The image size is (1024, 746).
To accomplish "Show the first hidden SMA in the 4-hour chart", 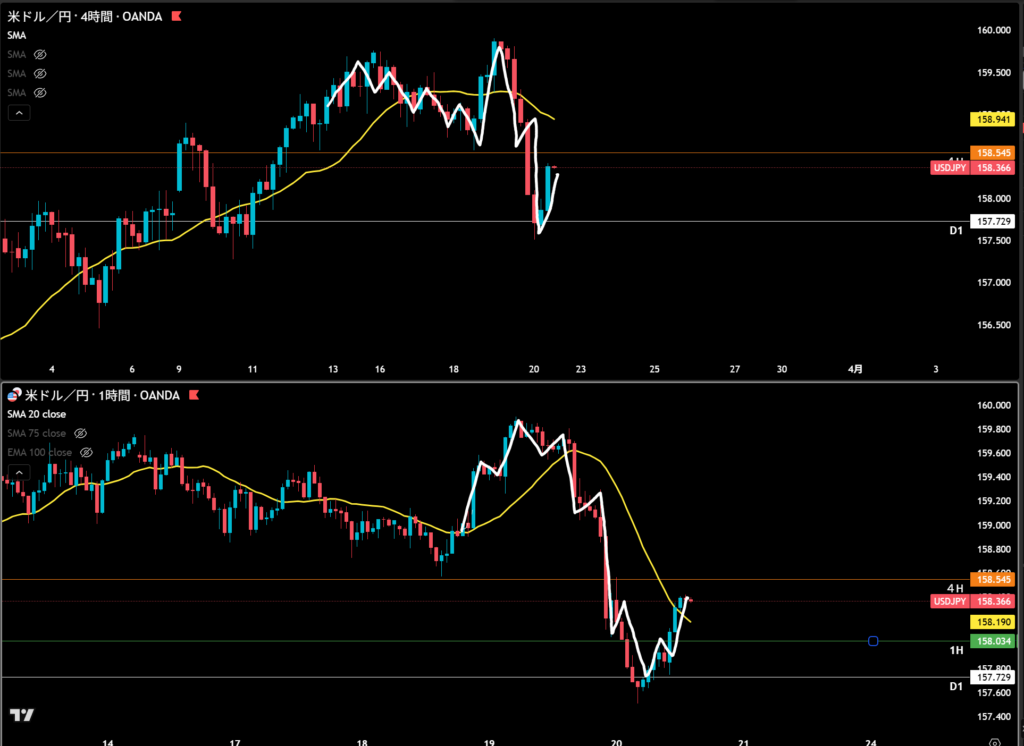I will 41,54.
